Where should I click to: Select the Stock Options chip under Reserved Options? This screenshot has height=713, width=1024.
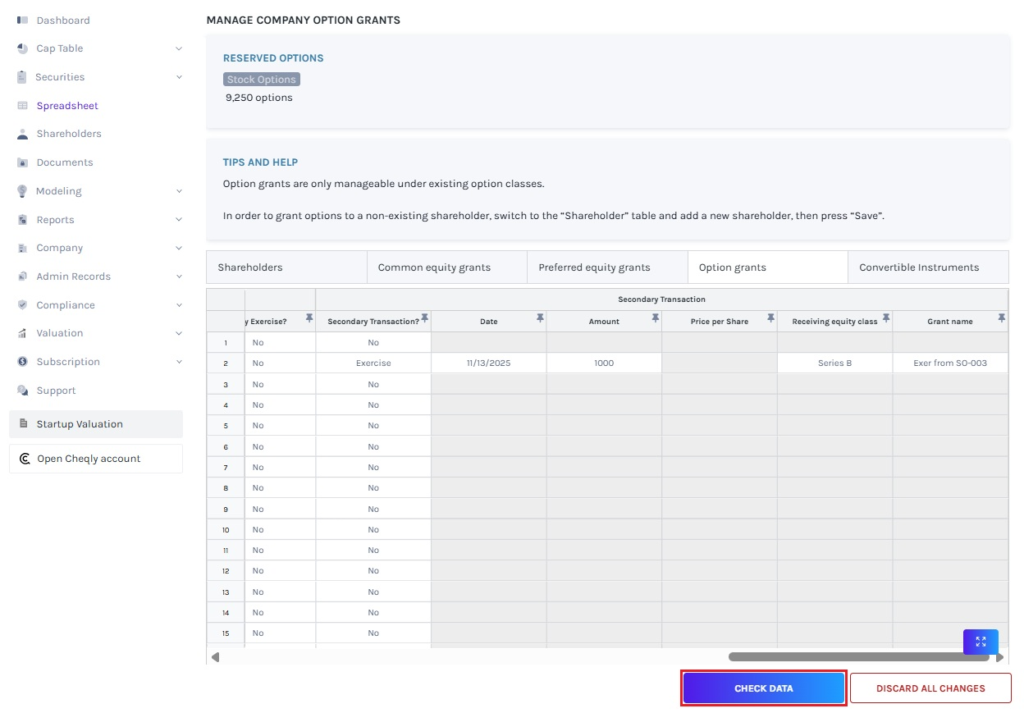260,79
